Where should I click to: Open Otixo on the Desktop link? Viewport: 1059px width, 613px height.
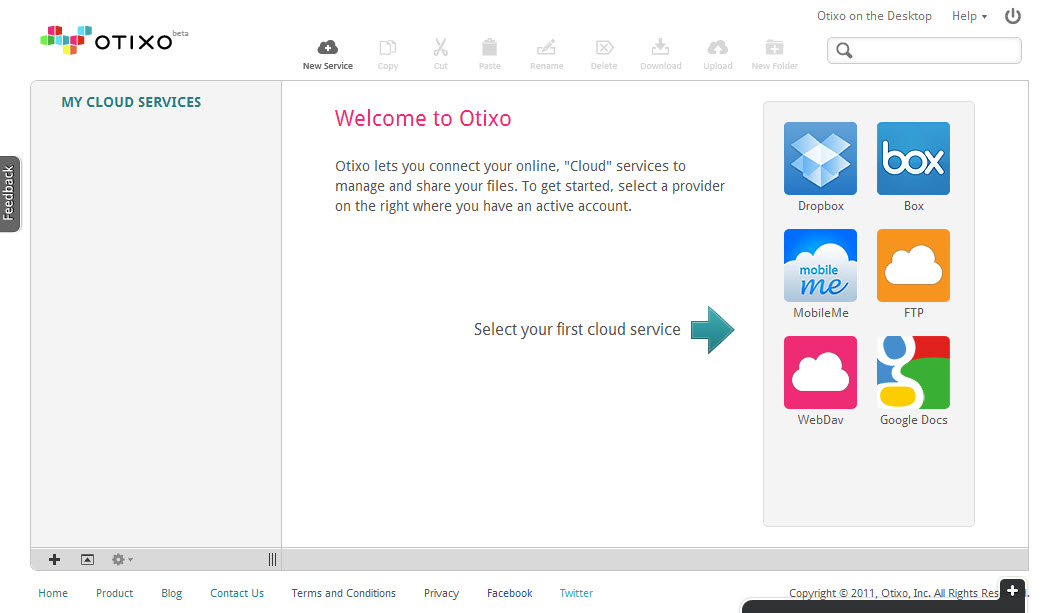pyautogui.click(x=874, y=16)
